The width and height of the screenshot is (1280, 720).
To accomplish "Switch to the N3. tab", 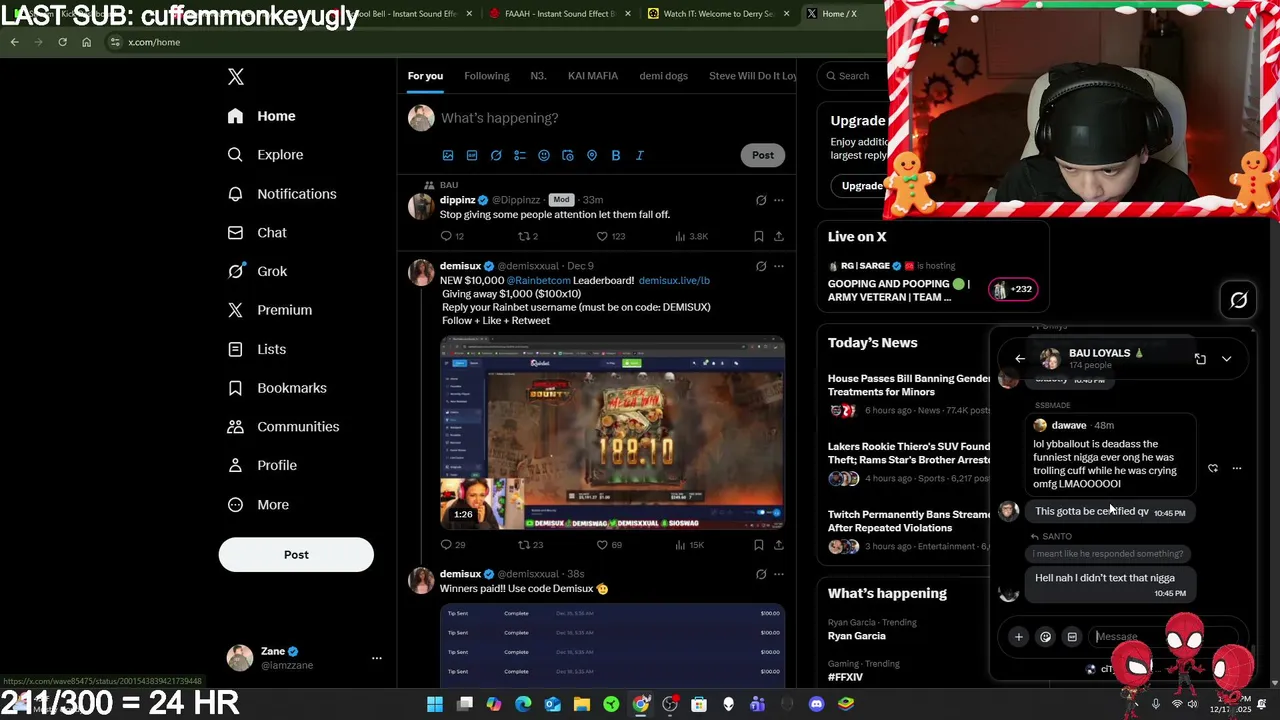I will [x=538, y=76].
